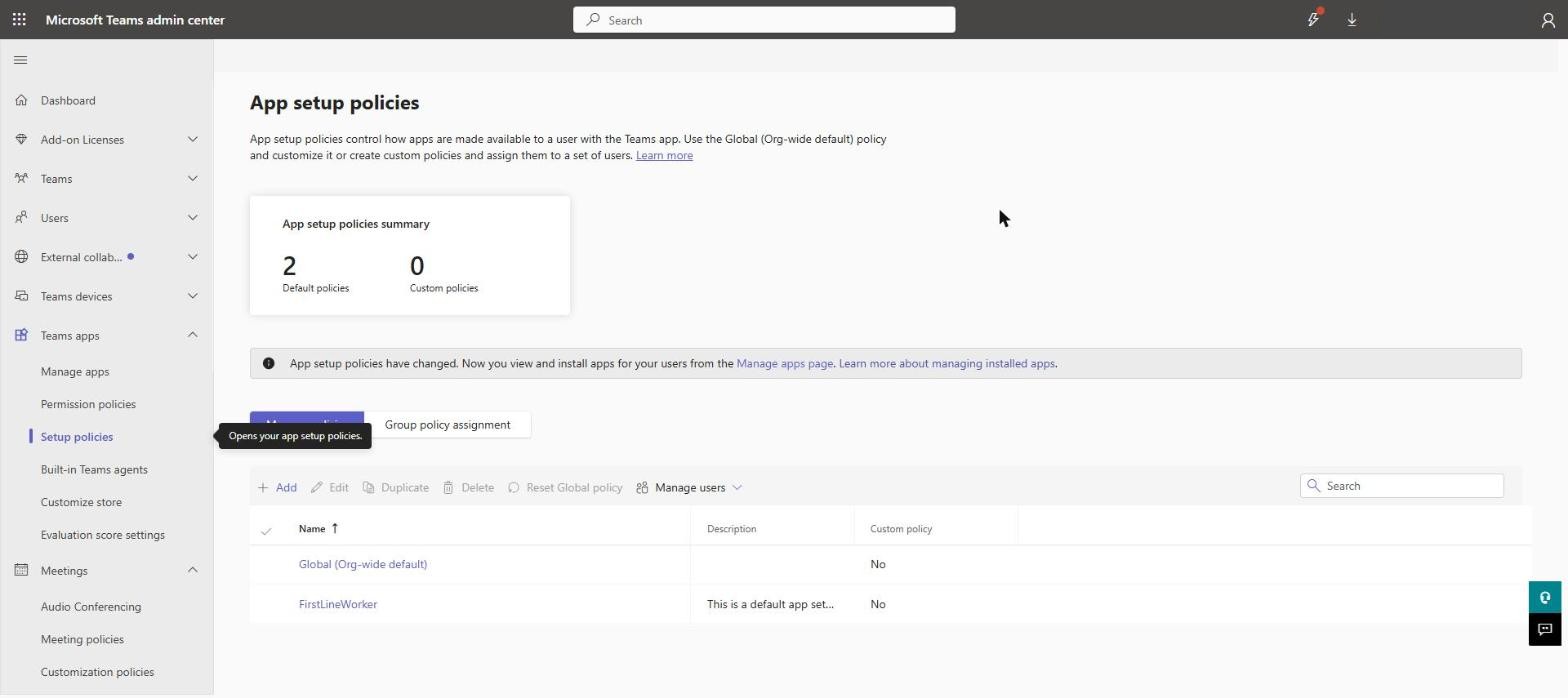
Task: Expand the Users section chevron
Action: tap(193, 217)
